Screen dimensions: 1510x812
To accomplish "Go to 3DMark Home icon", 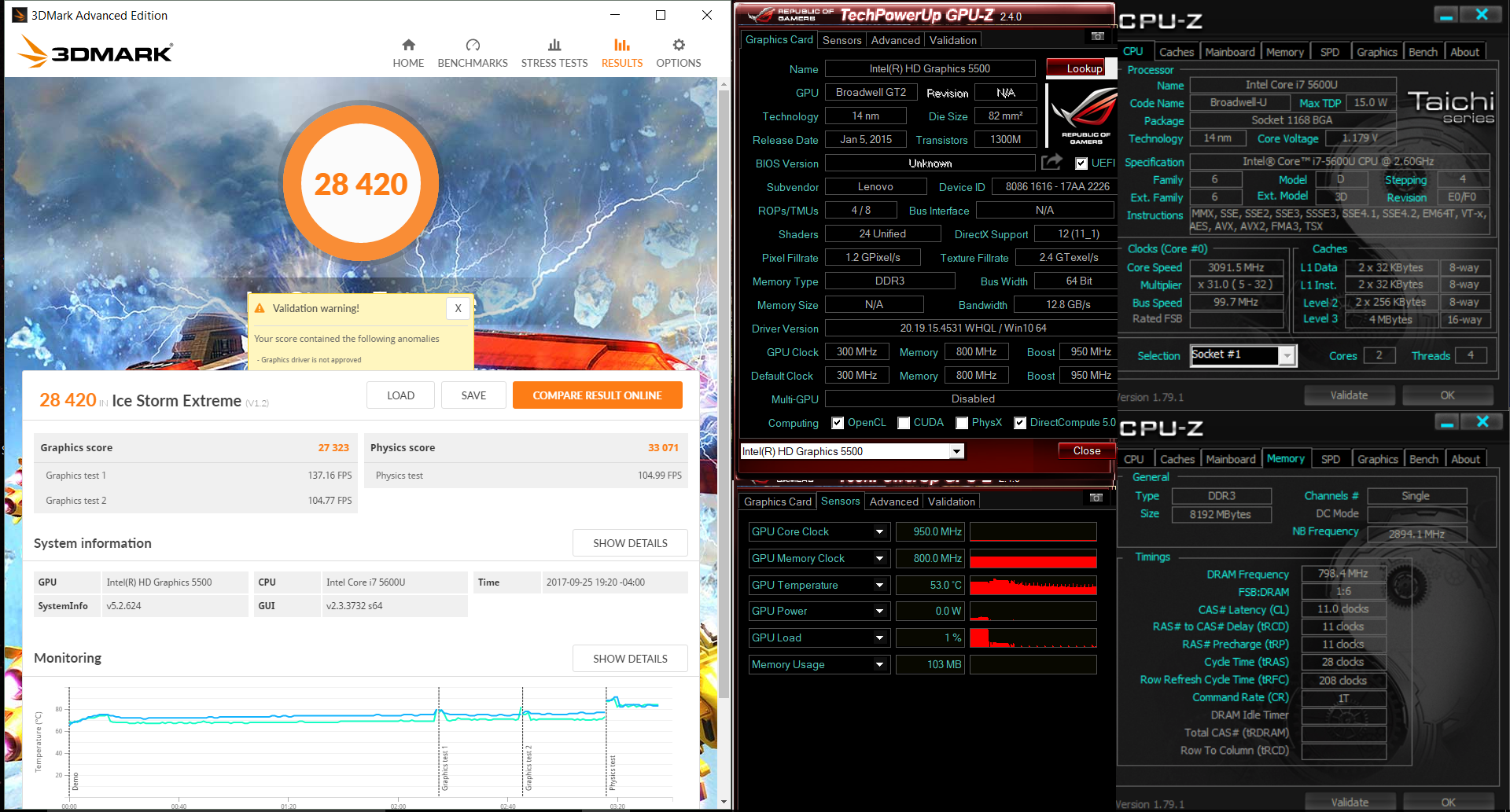I will click(x=408, y=45).
